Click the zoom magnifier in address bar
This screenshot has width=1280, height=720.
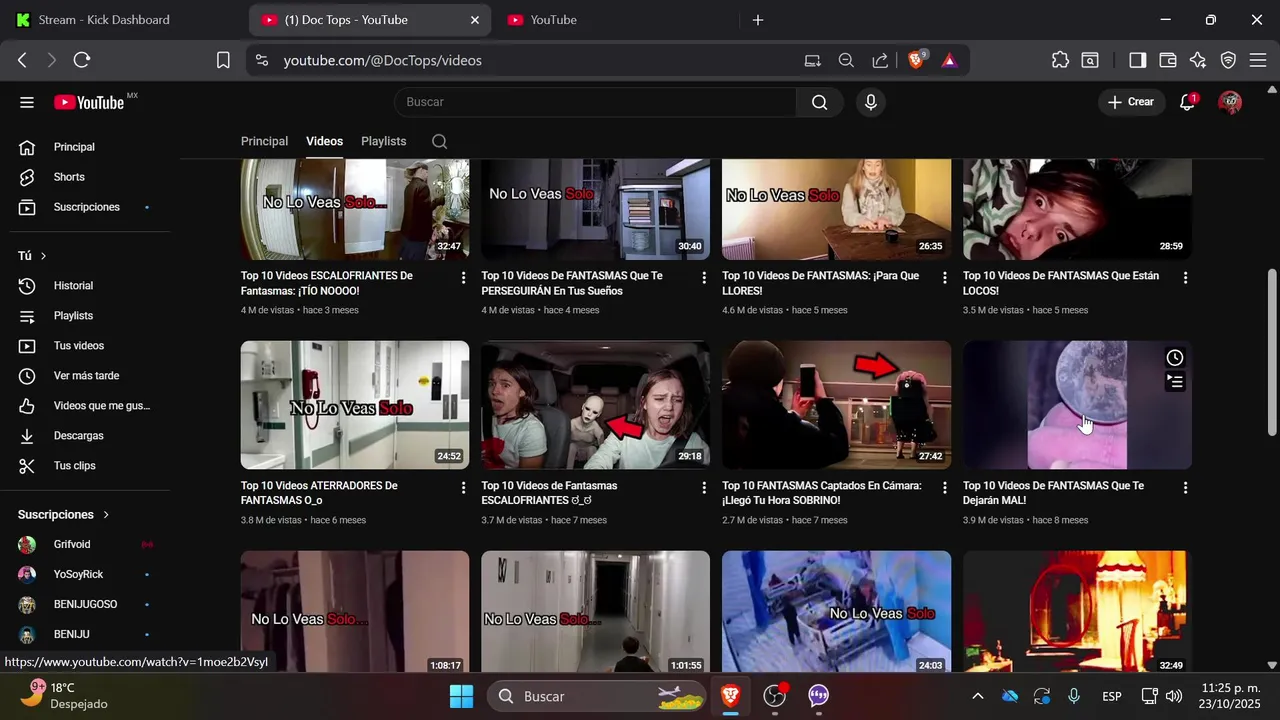point(846,60)
